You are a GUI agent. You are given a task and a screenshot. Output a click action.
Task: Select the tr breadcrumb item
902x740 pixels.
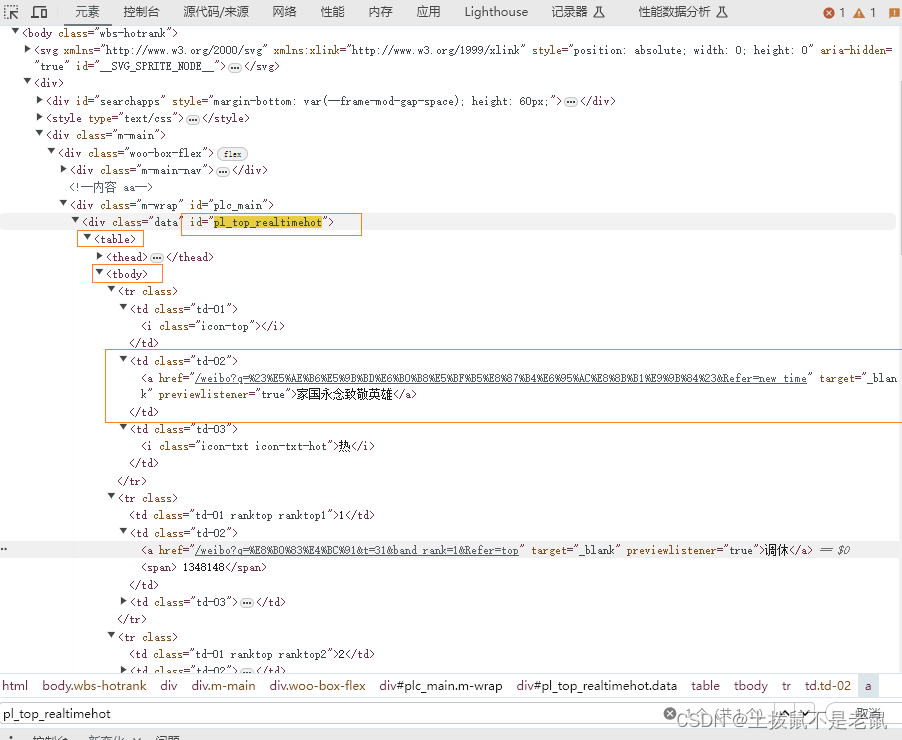tap(786, 686)
